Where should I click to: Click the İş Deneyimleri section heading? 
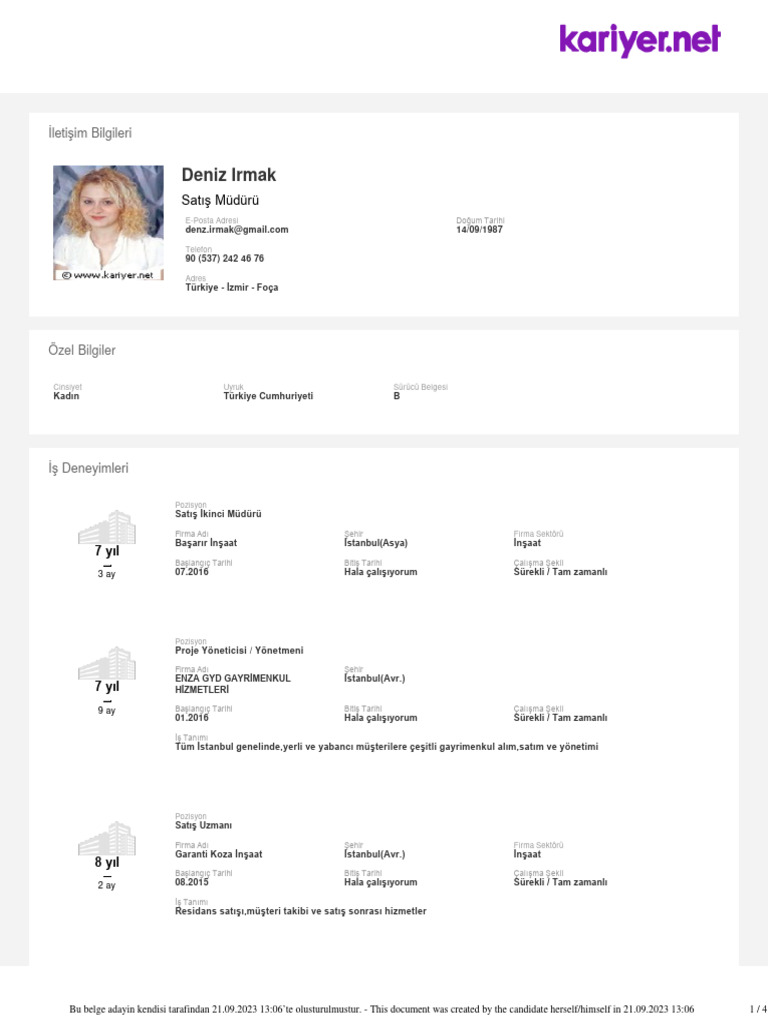pos(88,467)
